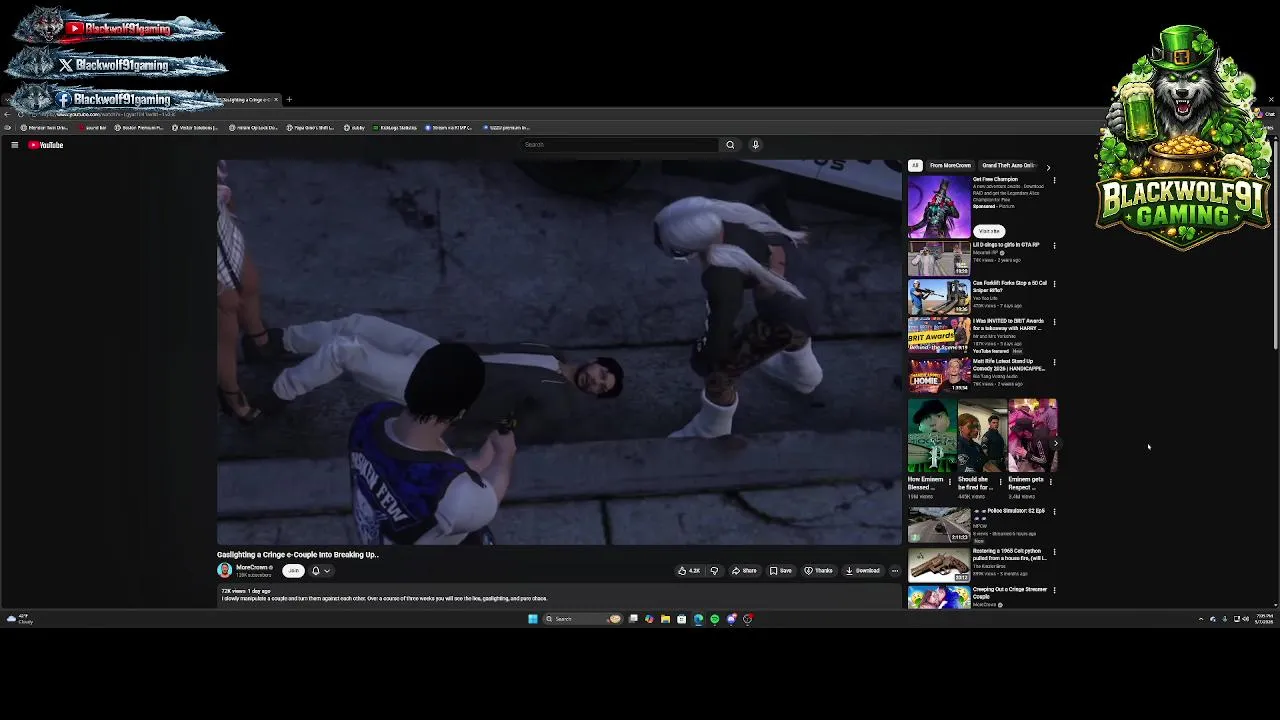Open Should she be fired short

click(x=982, y=435)
